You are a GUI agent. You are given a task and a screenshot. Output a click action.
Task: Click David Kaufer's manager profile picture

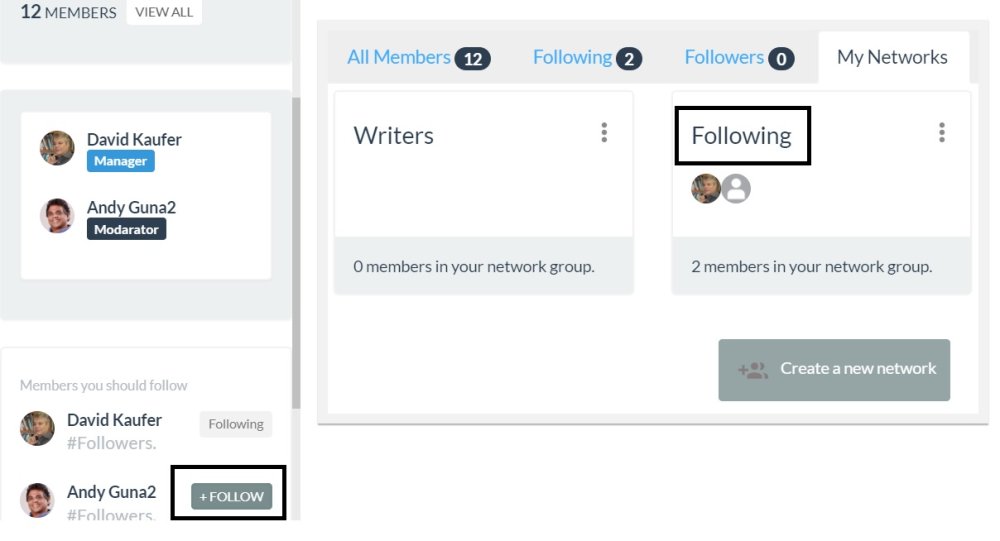tap(57, 148)
